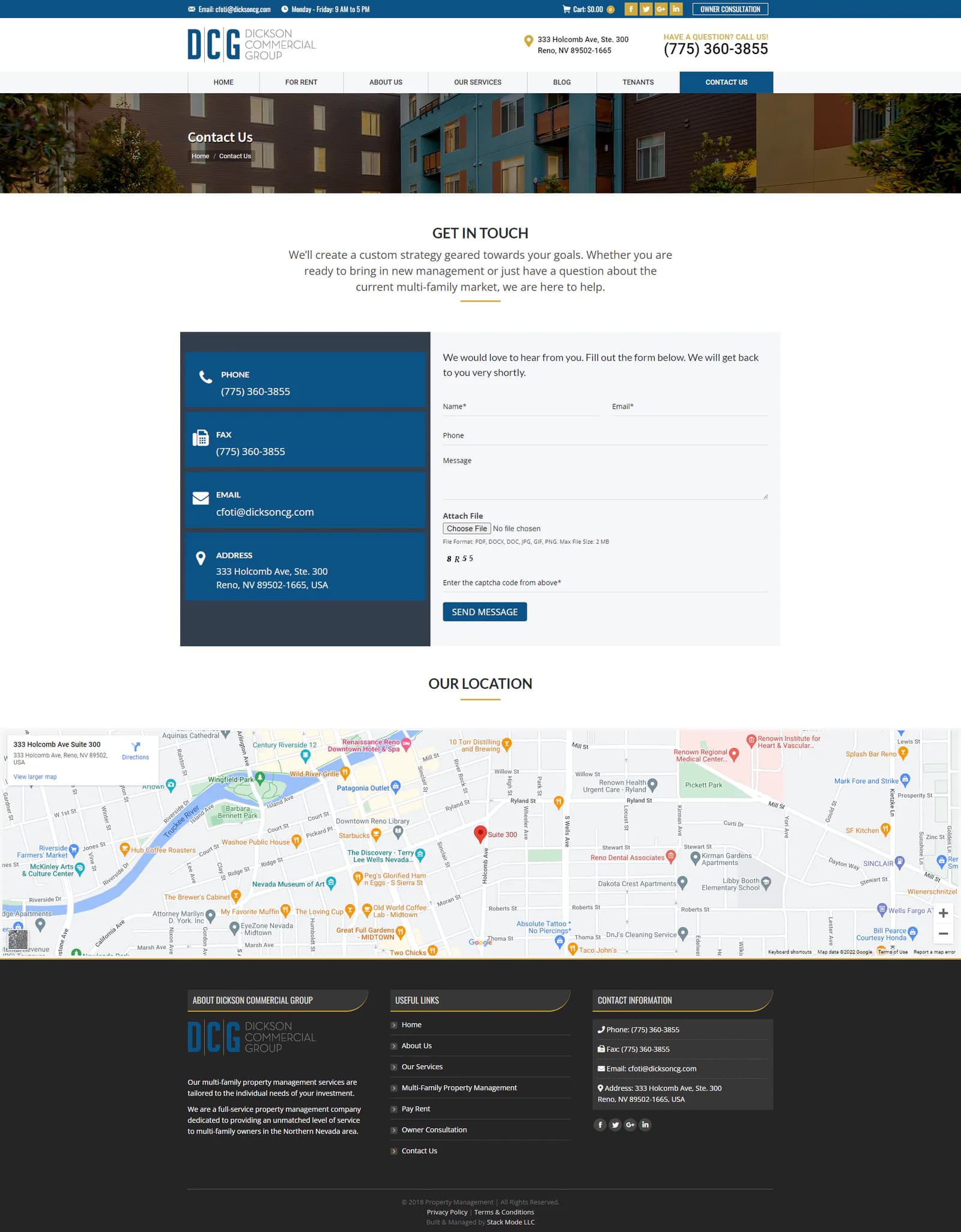Click the Google Plus icon in footer

click(630, 1124)
